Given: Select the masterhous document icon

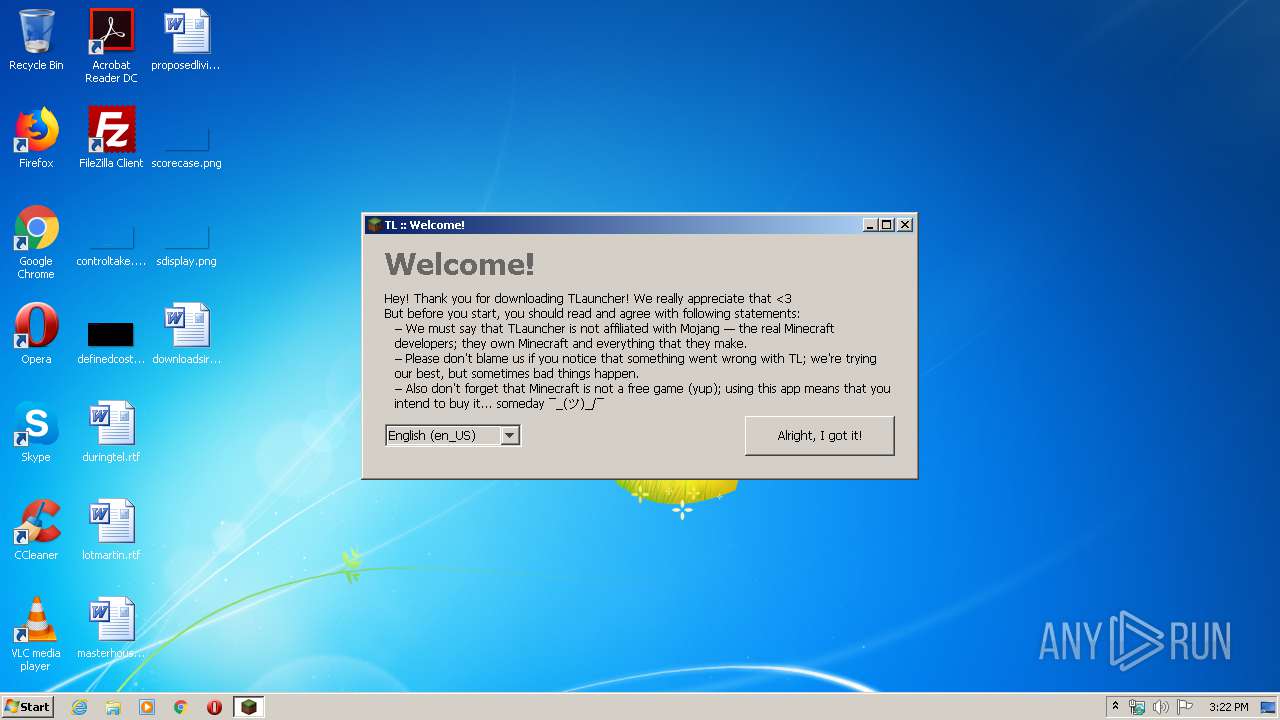Looking at the screenshot, I should pos(111,628).
